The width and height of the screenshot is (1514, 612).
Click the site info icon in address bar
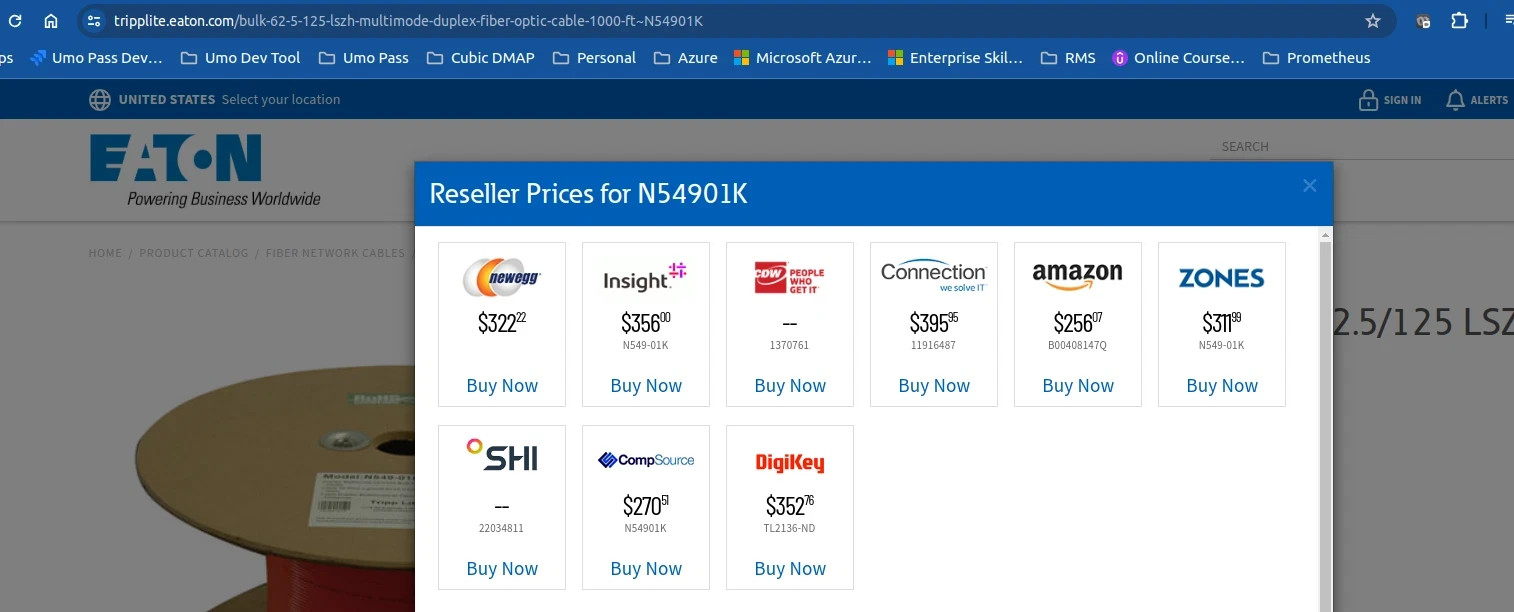pos(93,21)
